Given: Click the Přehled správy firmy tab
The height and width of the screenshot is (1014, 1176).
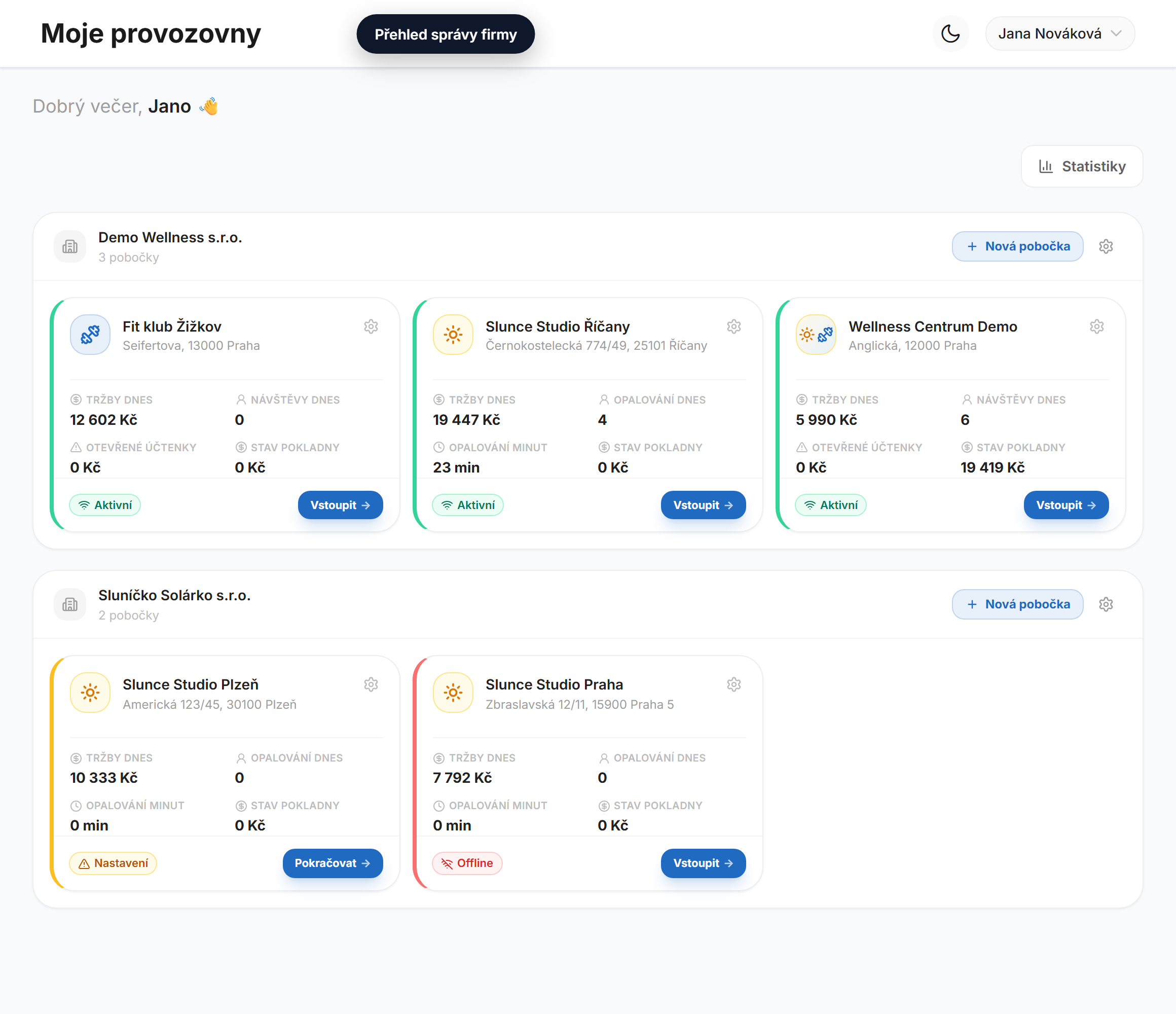Looking at the screenshot, I should pyautogui.click(x=446, y=34).
